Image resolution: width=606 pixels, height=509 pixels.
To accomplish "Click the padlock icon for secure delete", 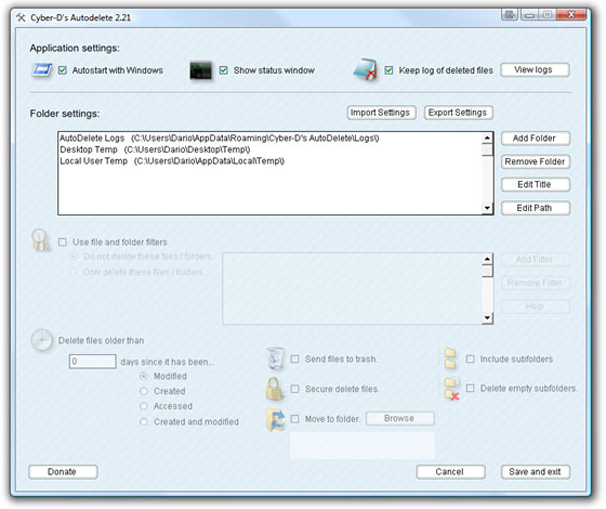I will pos(276,389).
